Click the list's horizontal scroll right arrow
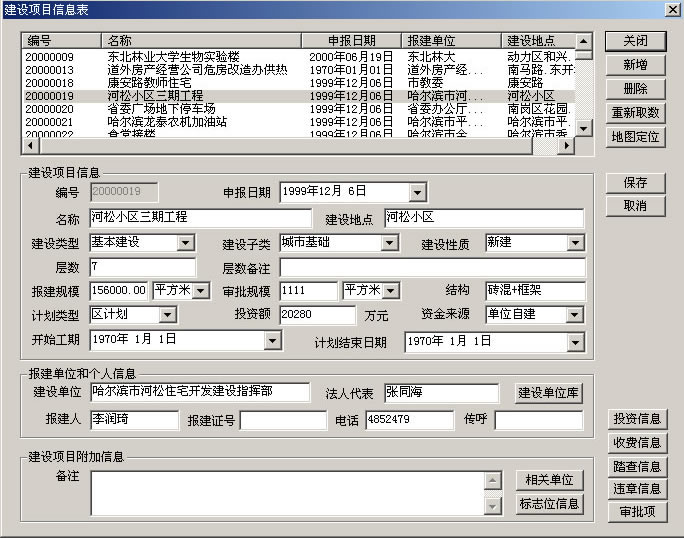The image size is (684, 538). click(x=566, y=145)
